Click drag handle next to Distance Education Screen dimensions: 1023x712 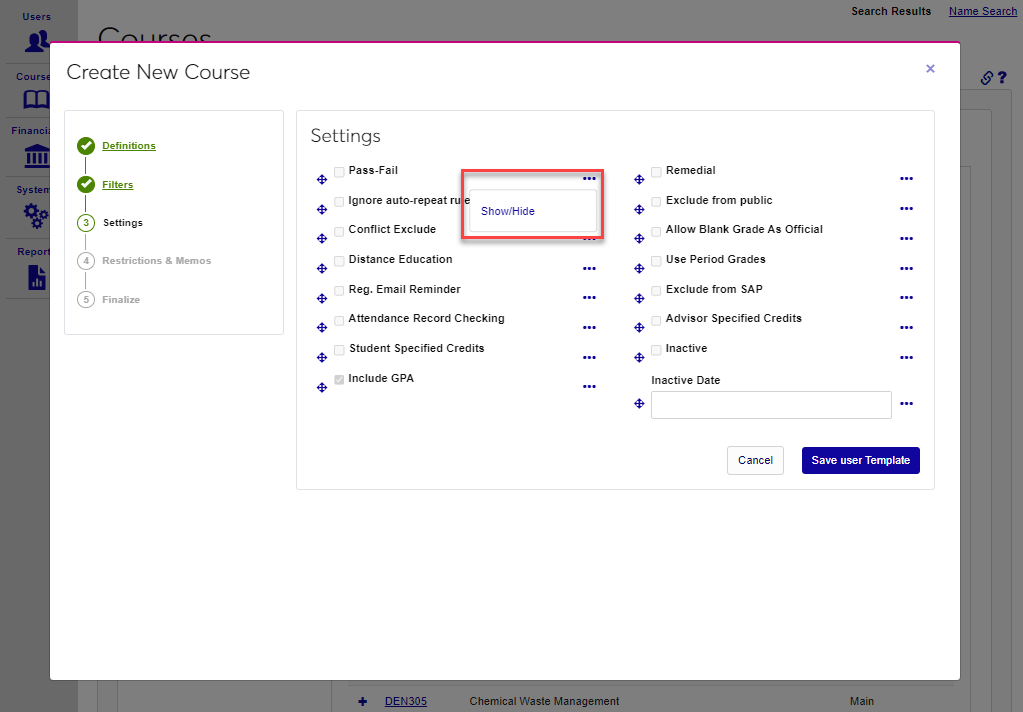(322, 269)
